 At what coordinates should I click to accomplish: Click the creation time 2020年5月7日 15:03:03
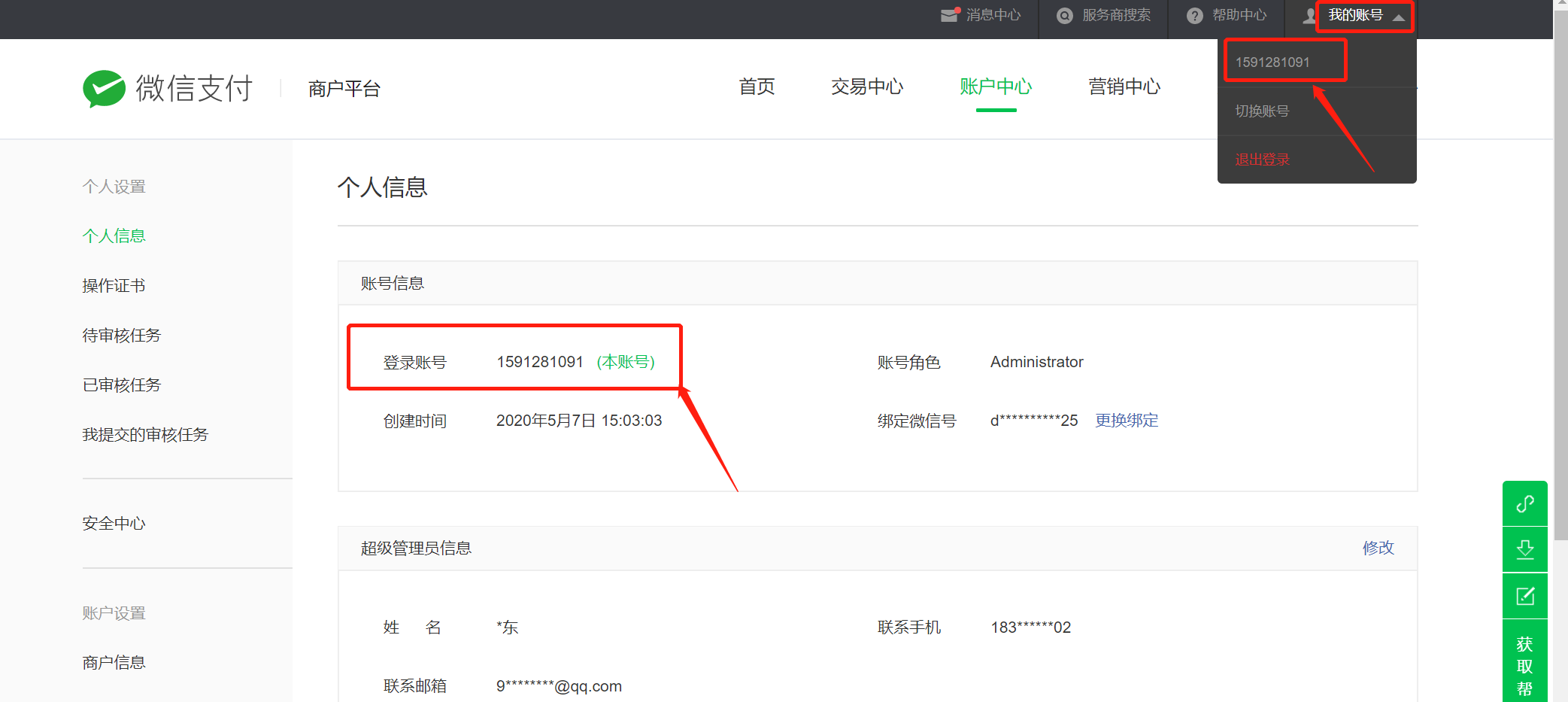point(579,421)
